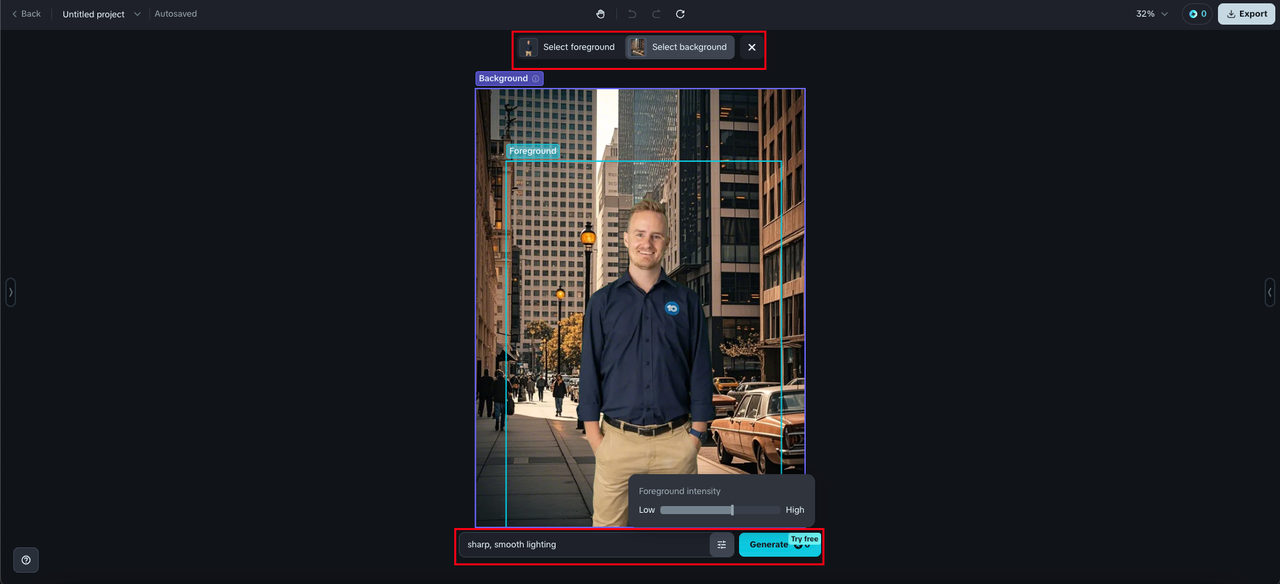Generate the image

pyautogui.click(x=780, y=544)
